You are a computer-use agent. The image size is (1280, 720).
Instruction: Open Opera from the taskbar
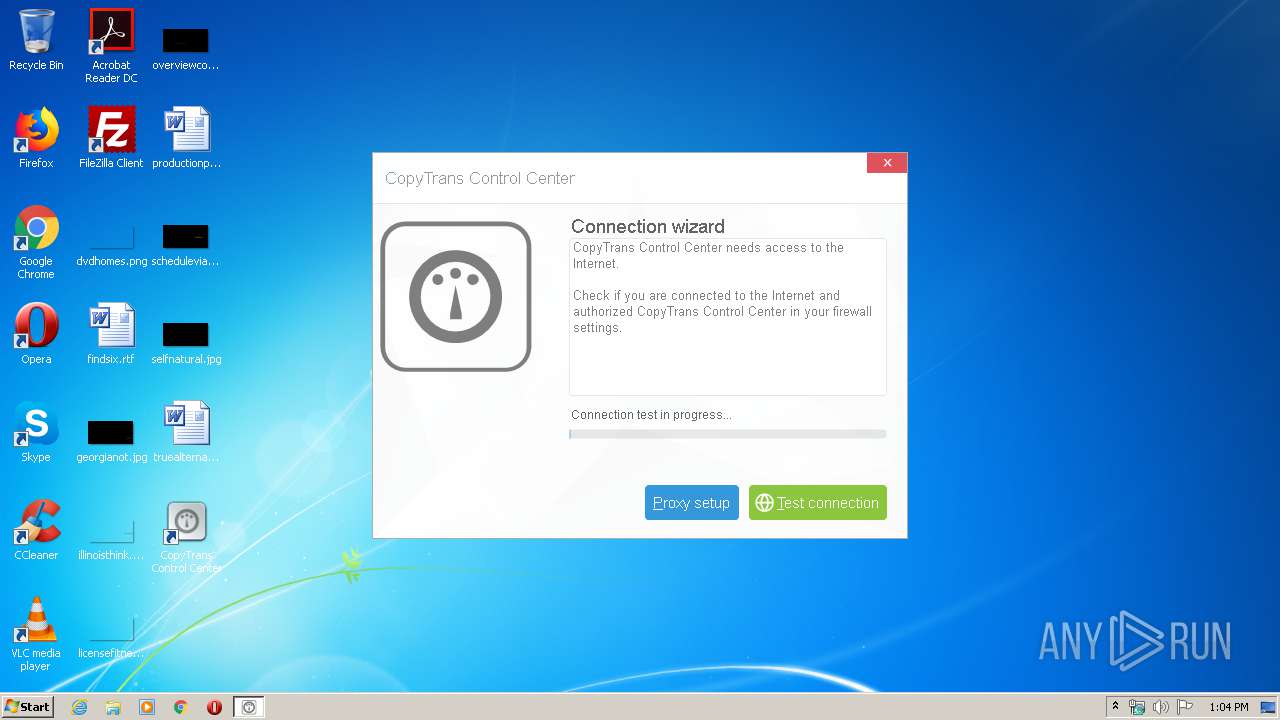coord(214,707)
